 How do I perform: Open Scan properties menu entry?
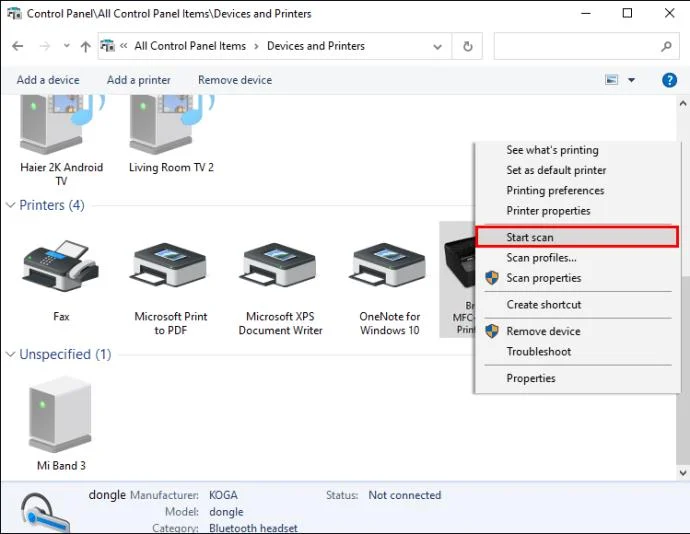coord(543,278)
